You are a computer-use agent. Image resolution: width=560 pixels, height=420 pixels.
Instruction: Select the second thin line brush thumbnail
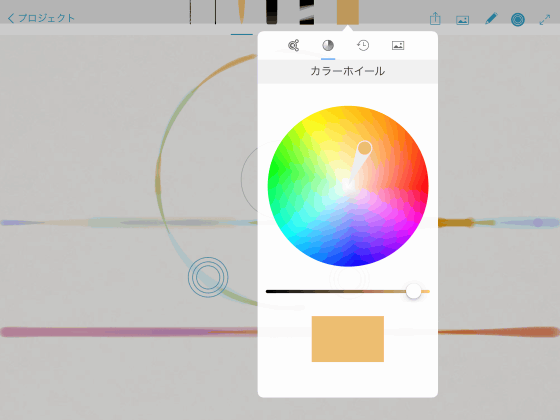pos(215,12)
